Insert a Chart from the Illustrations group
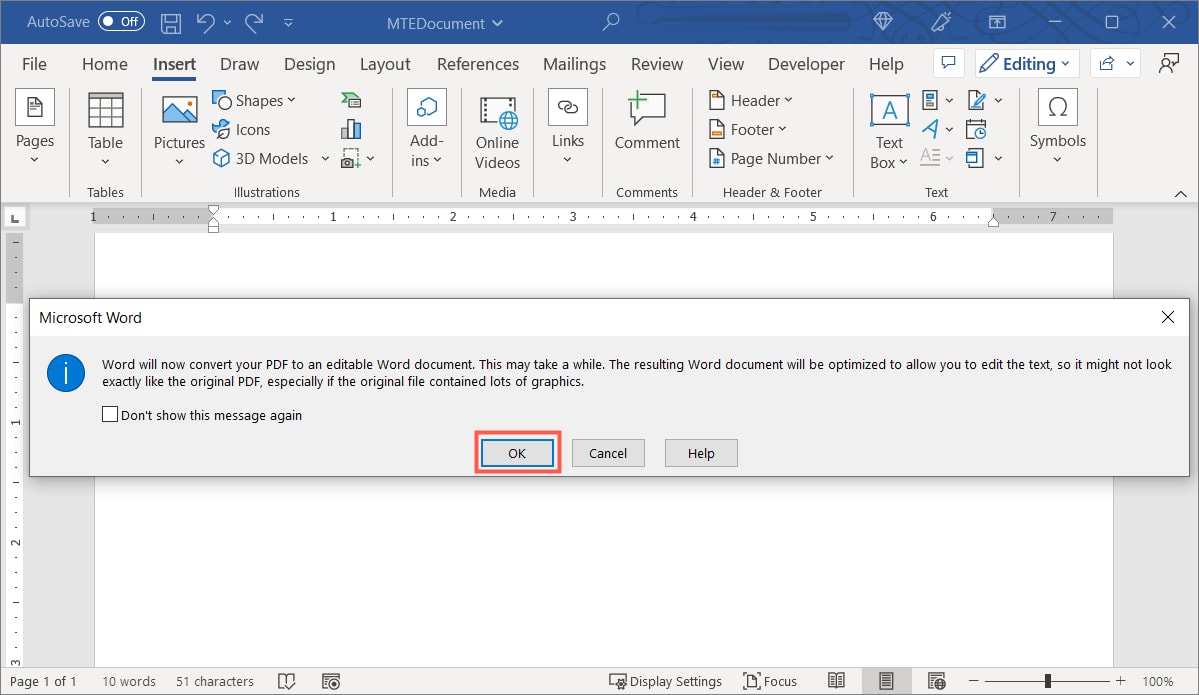1199x695 pixels. point(350,128)
